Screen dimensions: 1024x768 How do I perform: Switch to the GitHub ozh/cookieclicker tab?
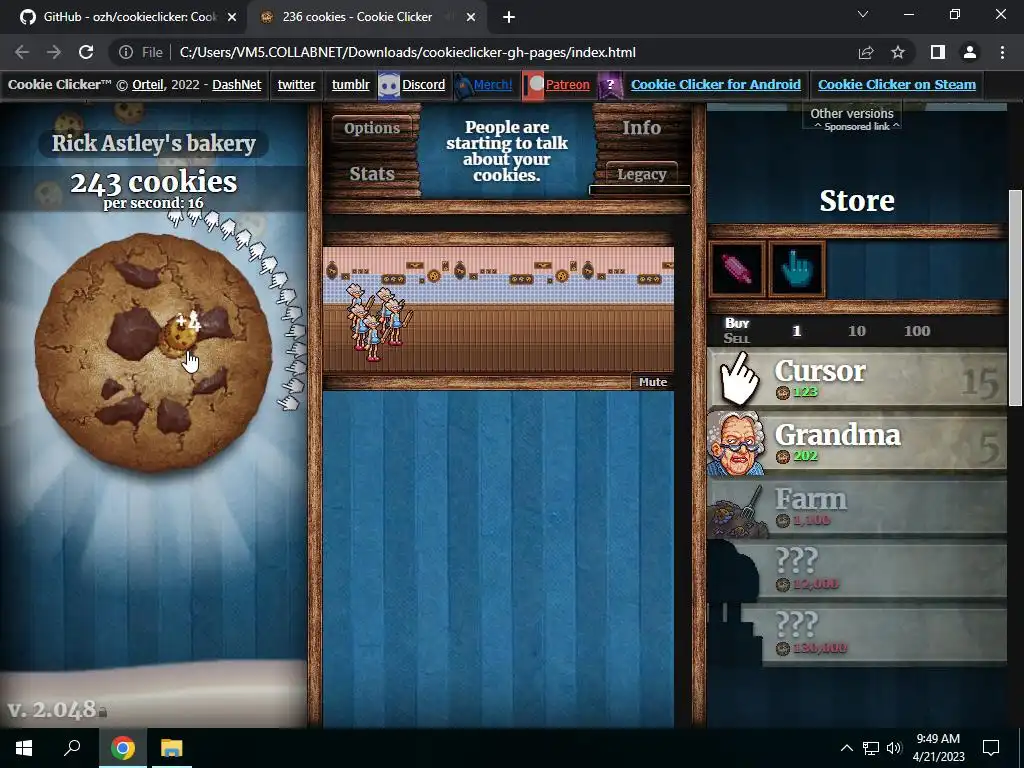(x=123, y=17)
